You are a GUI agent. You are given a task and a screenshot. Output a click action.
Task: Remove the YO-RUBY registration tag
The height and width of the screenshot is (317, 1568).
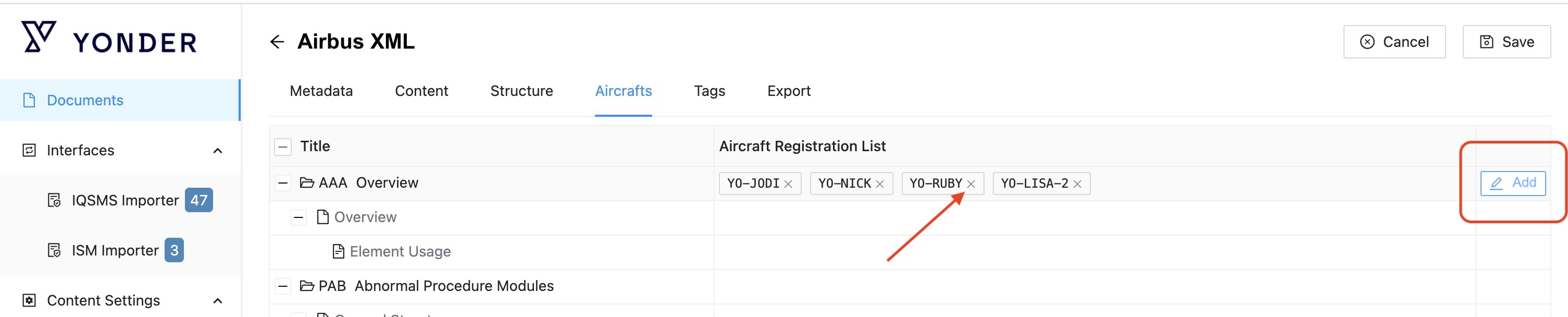[x=971, y=184]
